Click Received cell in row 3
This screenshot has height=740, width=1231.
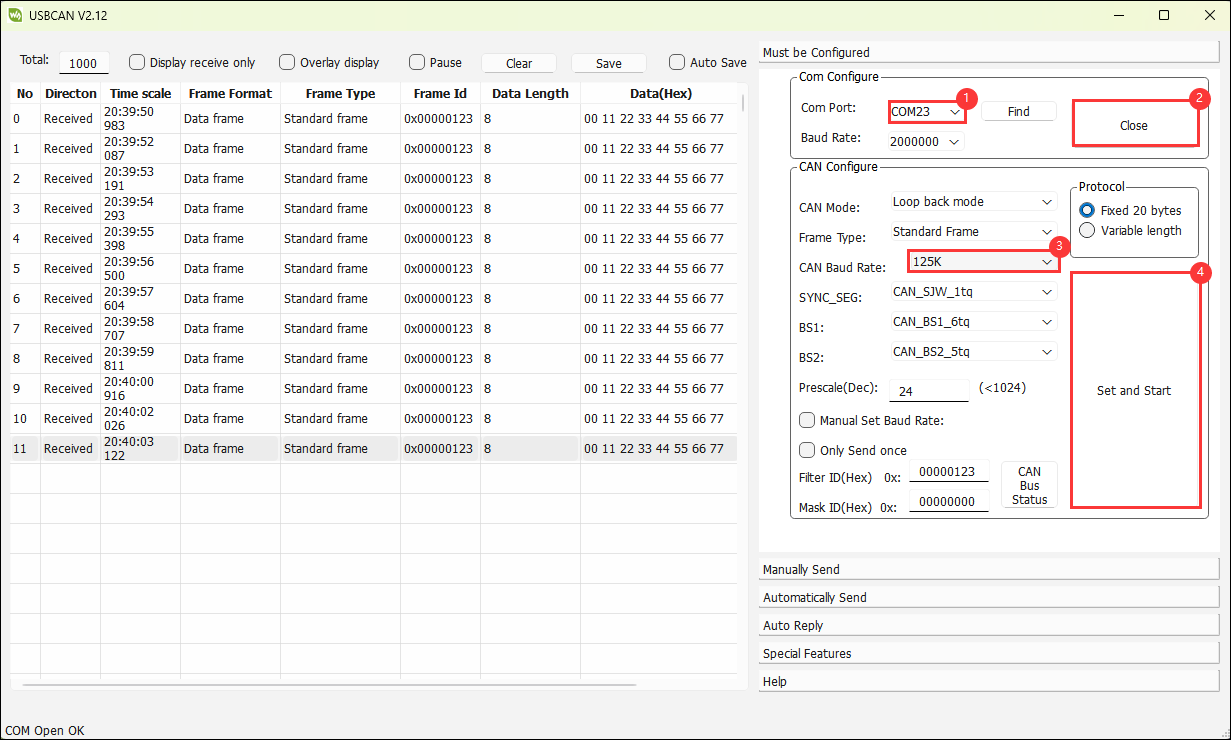[71, 209]
